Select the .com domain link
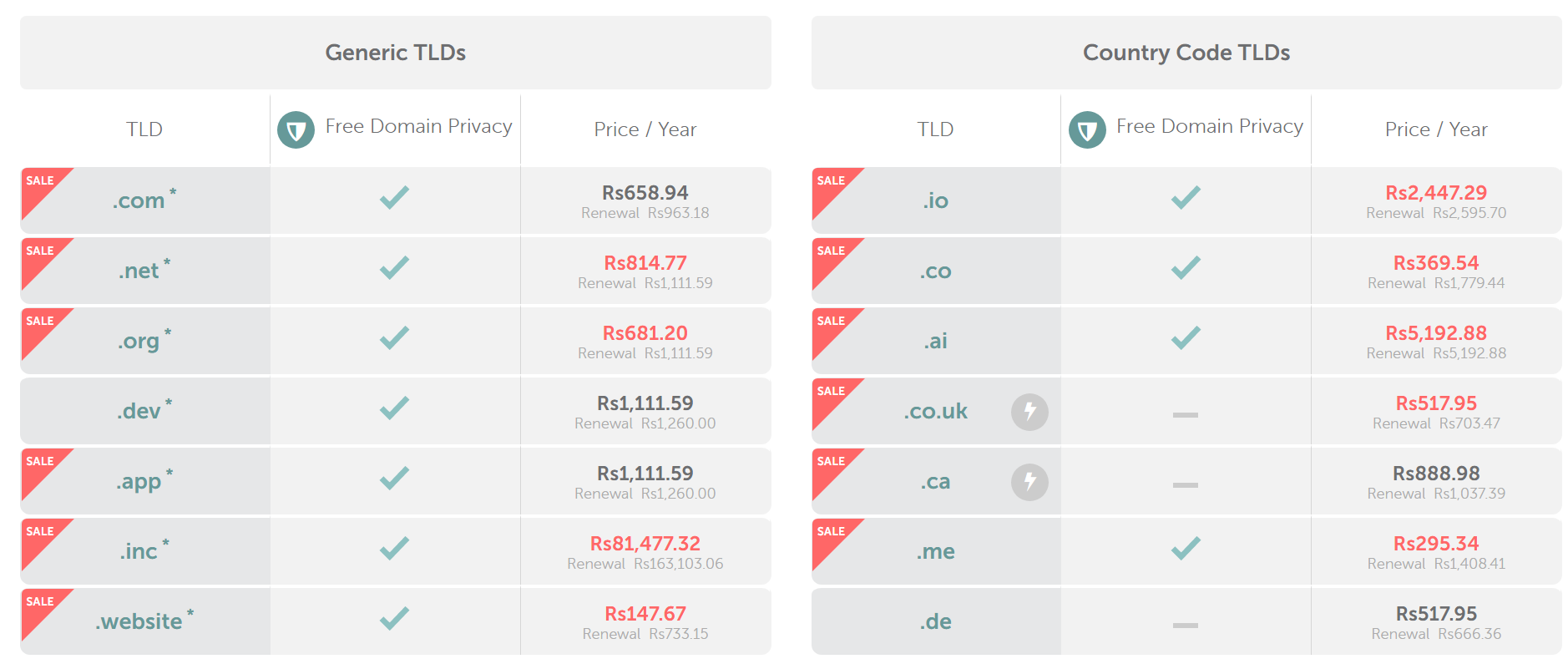Screen dimensions: 1568x664 (139, 201)
